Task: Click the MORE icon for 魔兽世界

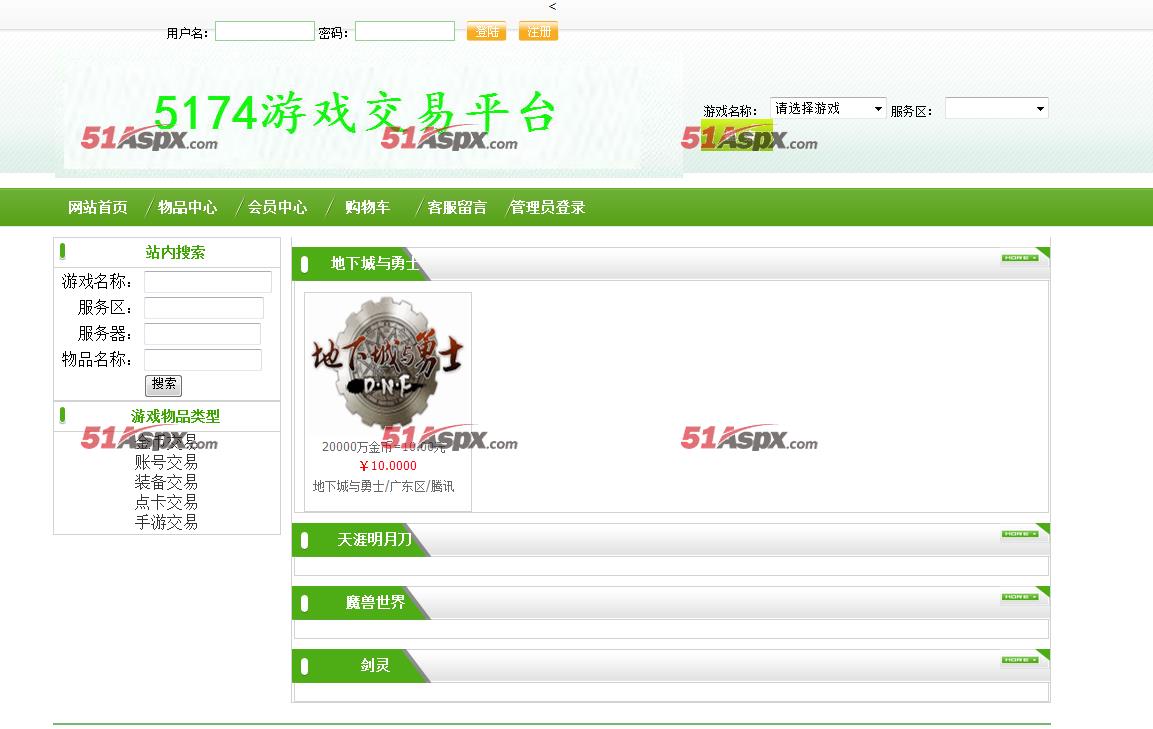Action: 1020,597
